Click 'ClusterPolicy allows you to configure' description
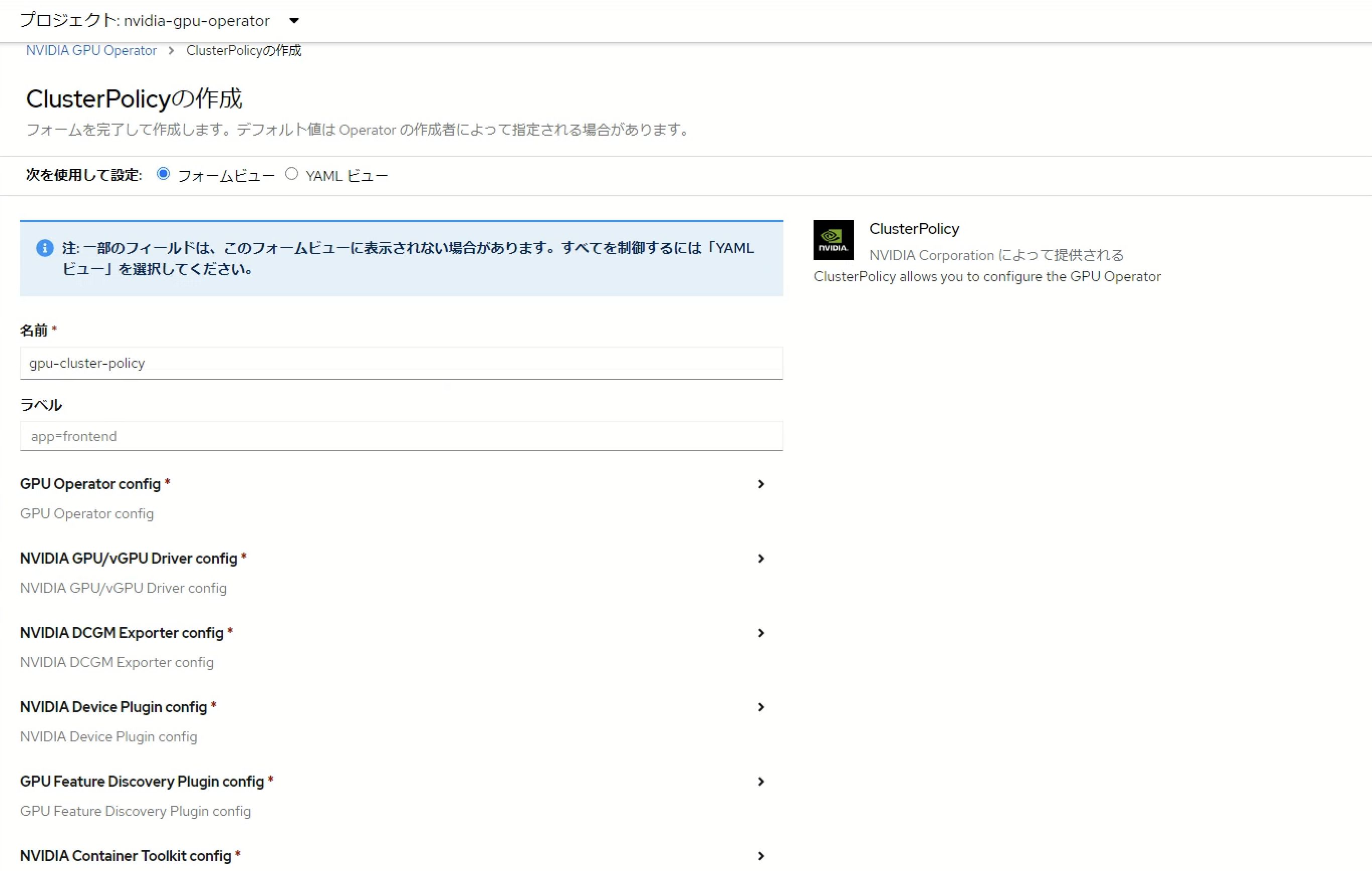1372x871 pixels. [x=987, y=276]
